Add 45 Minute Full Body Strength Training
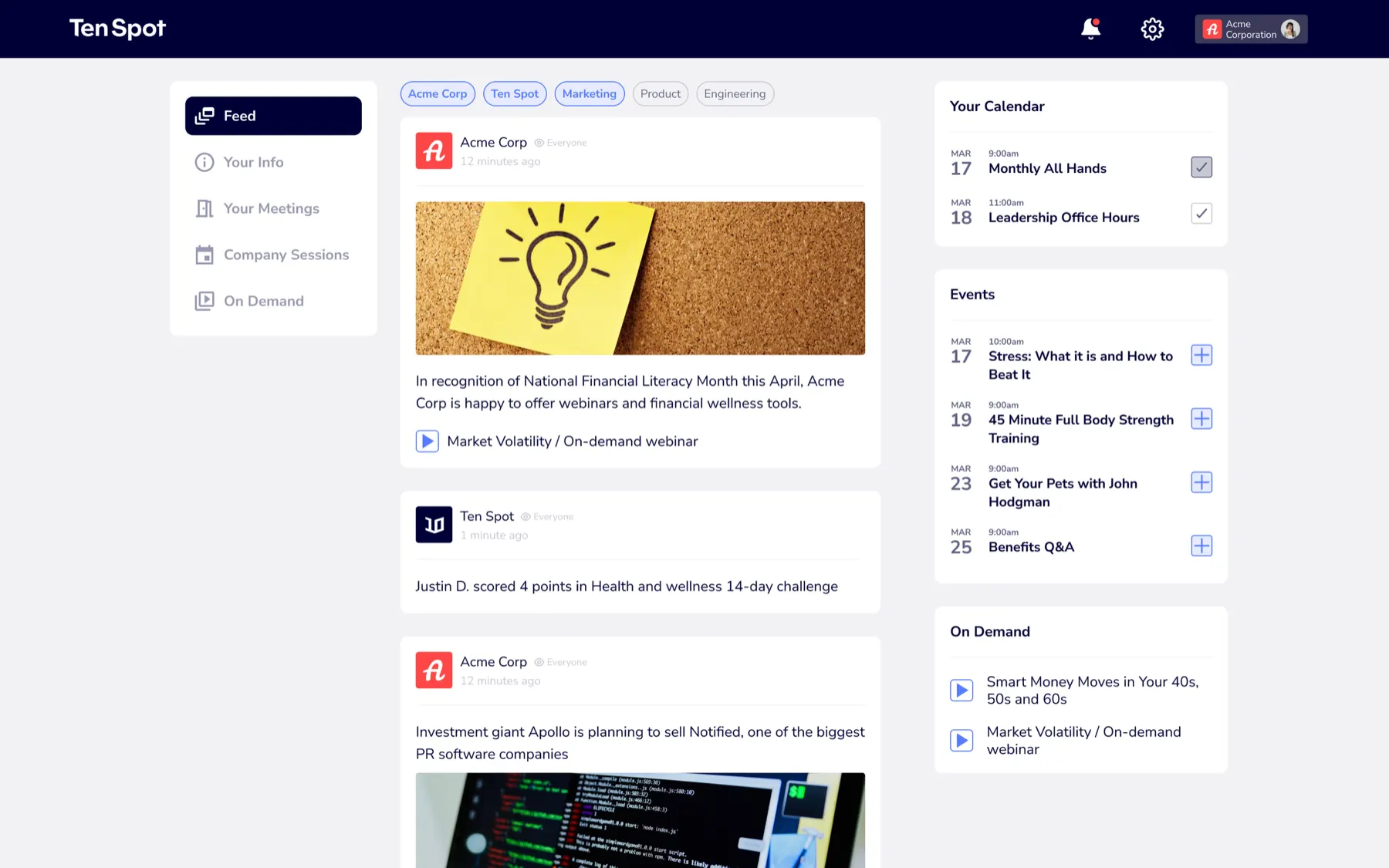Screen dimensions: 1389x868 point(1201,418)
